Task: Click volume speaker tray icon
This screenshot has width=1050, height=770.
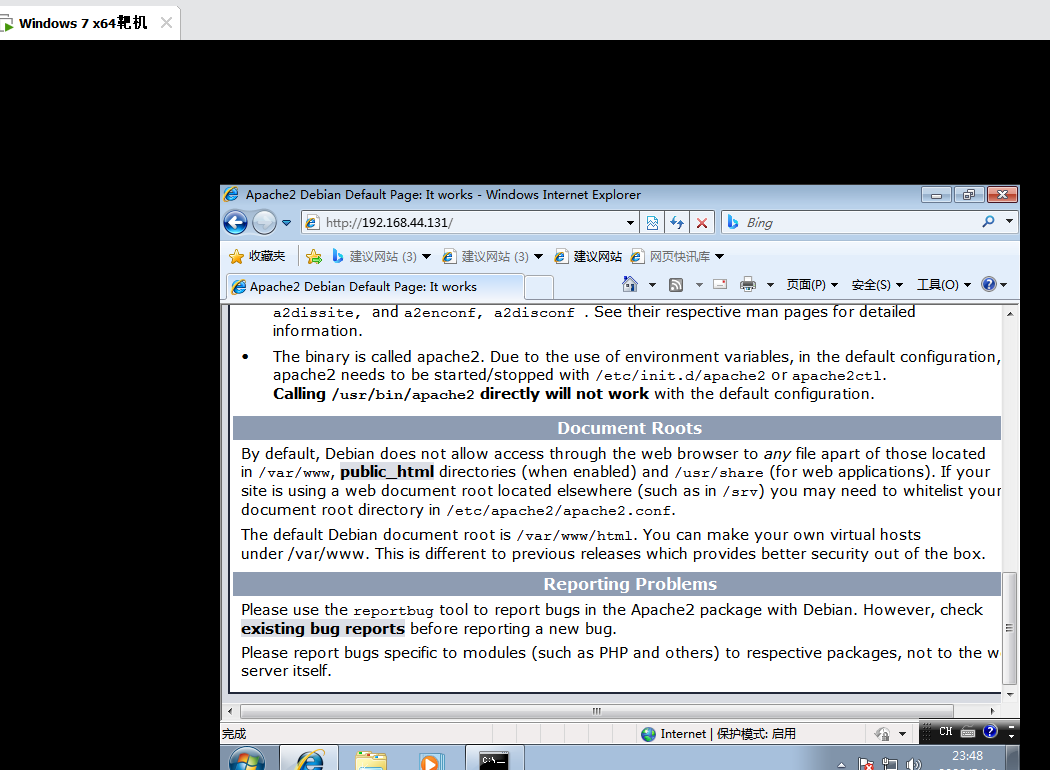Action: coord(913,764)
